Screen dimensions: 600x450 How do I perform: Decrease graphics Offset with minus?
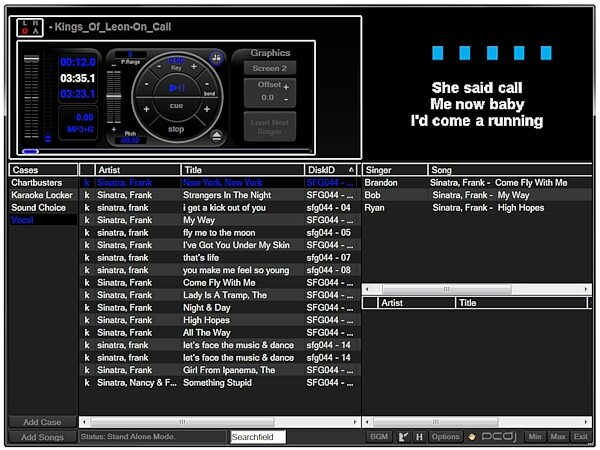[286, 99]
